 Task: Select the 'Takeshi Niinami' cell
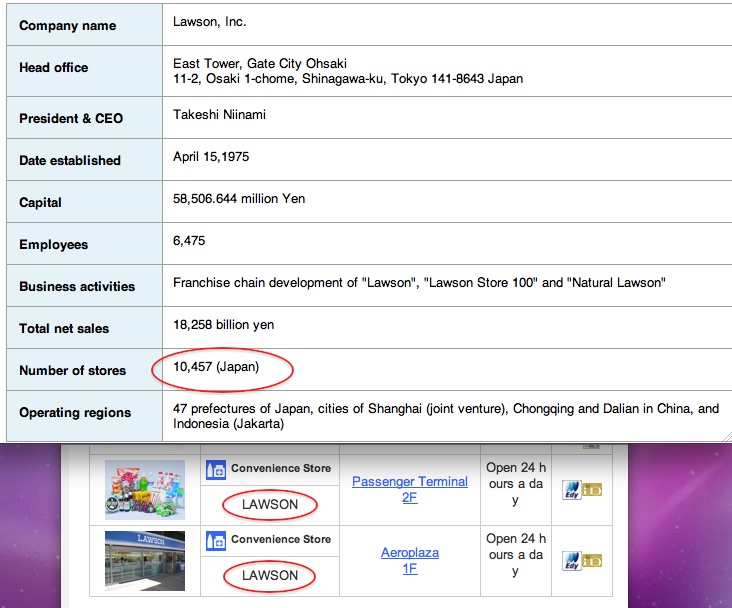click(x=219, y=115)
